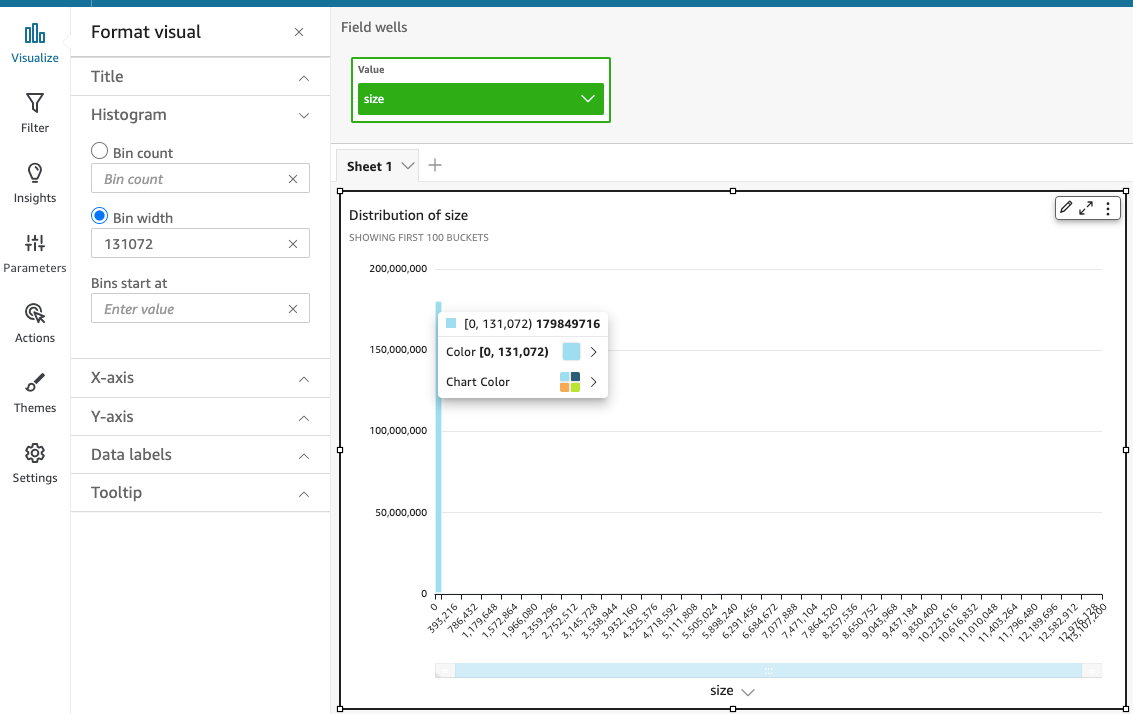The image size is (1133, 714).
Task: Open the Parameters pane
Action: click(35, 253)
